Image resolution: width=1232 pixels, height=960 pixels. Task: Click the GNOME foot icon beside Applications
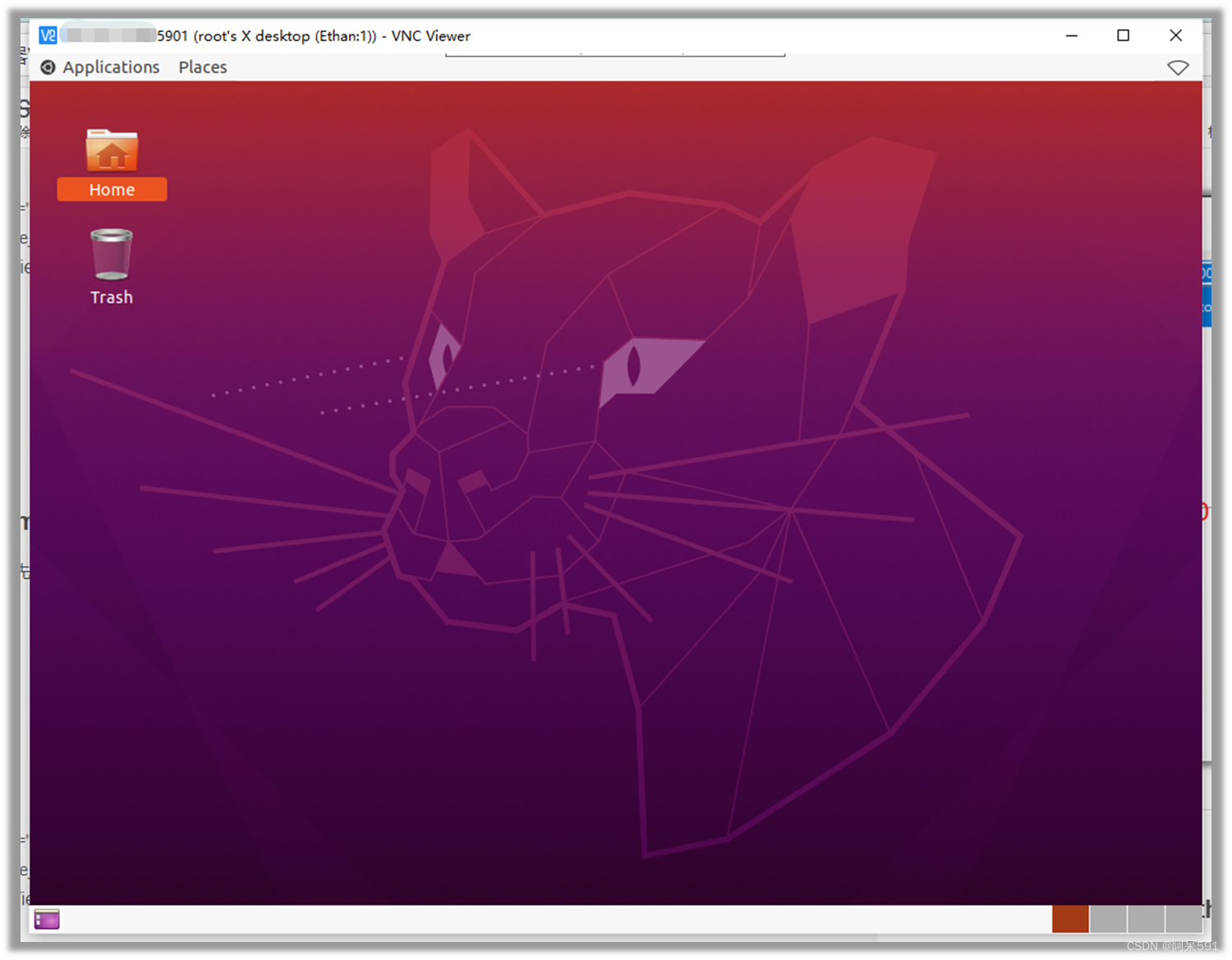pyautogui.click(x=48, y=67)
